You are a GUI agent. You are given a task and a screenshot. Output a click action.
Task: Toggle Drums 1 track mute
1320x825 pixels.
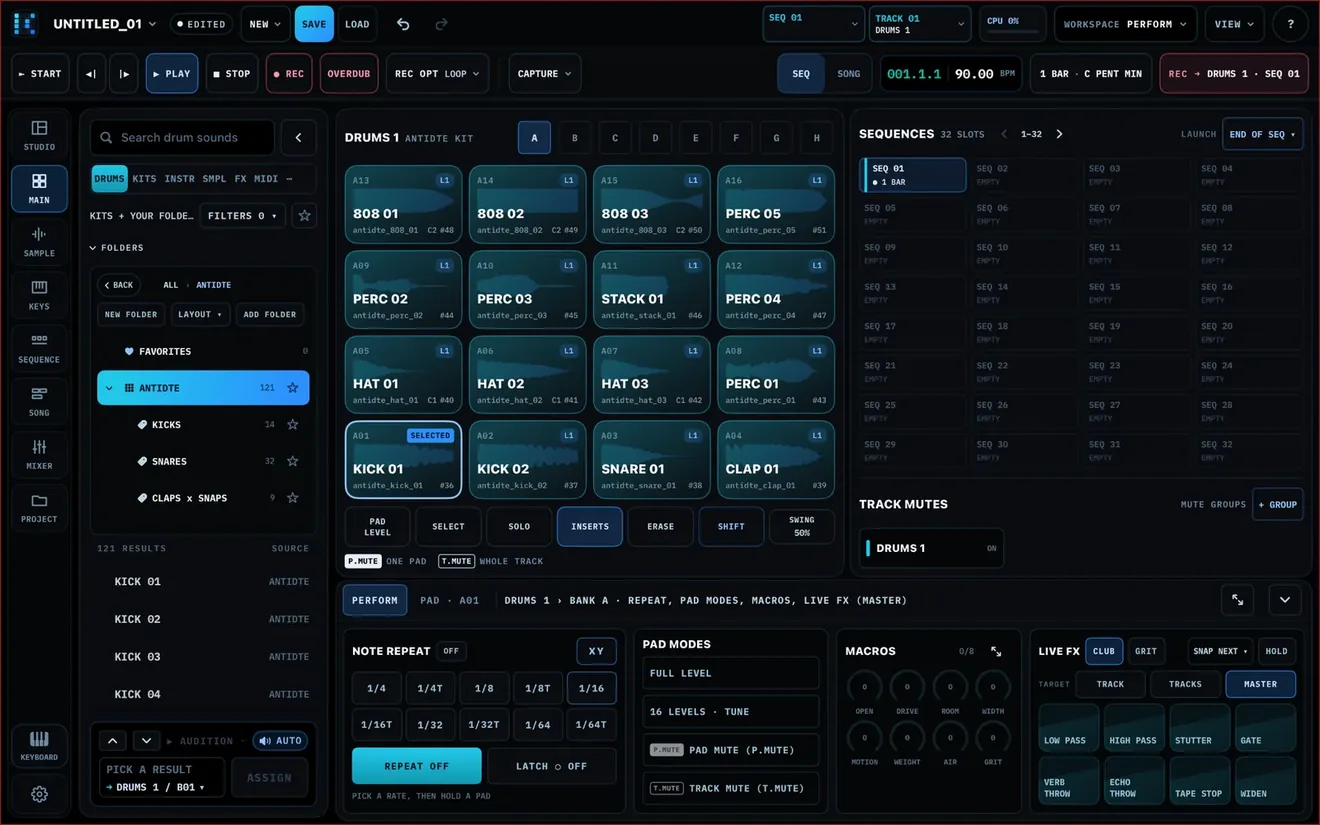[931, 548]
